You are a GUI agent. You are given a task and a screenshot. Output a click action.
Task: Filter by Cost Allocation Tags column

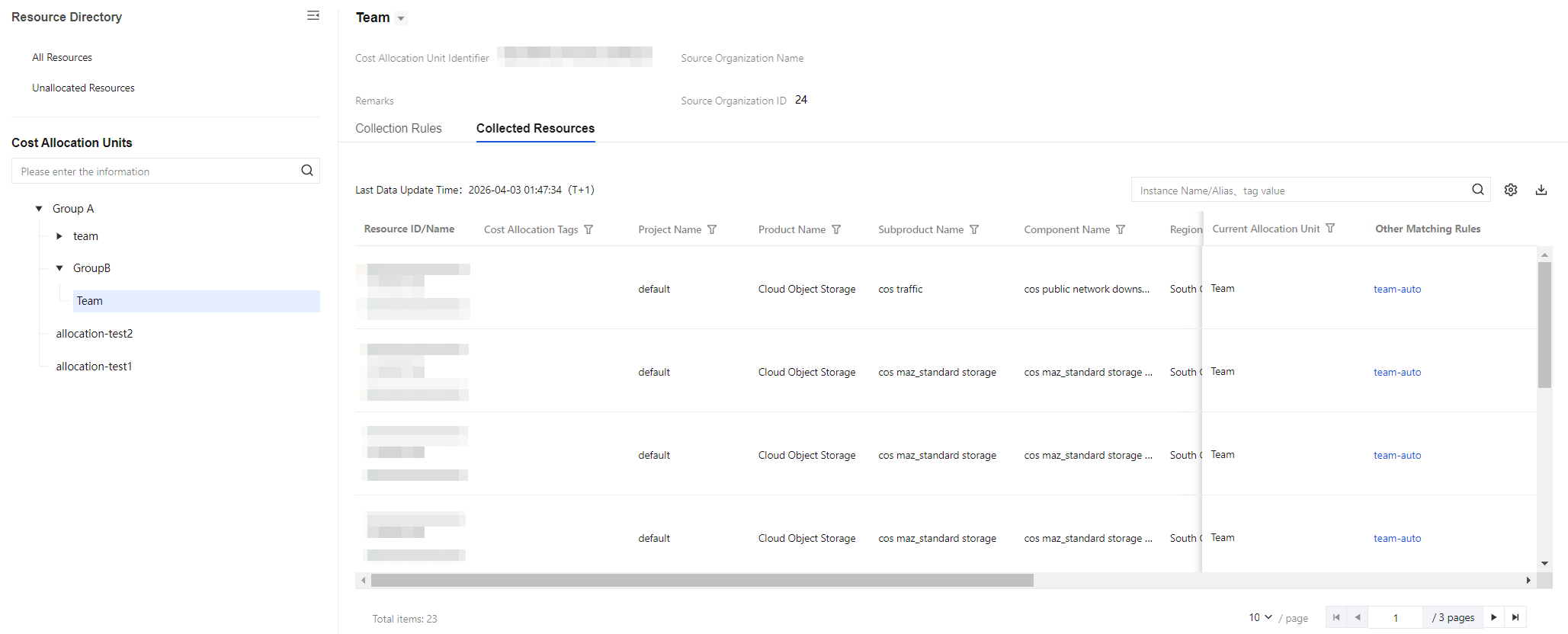pyautogui.click(x=588, y=229)
